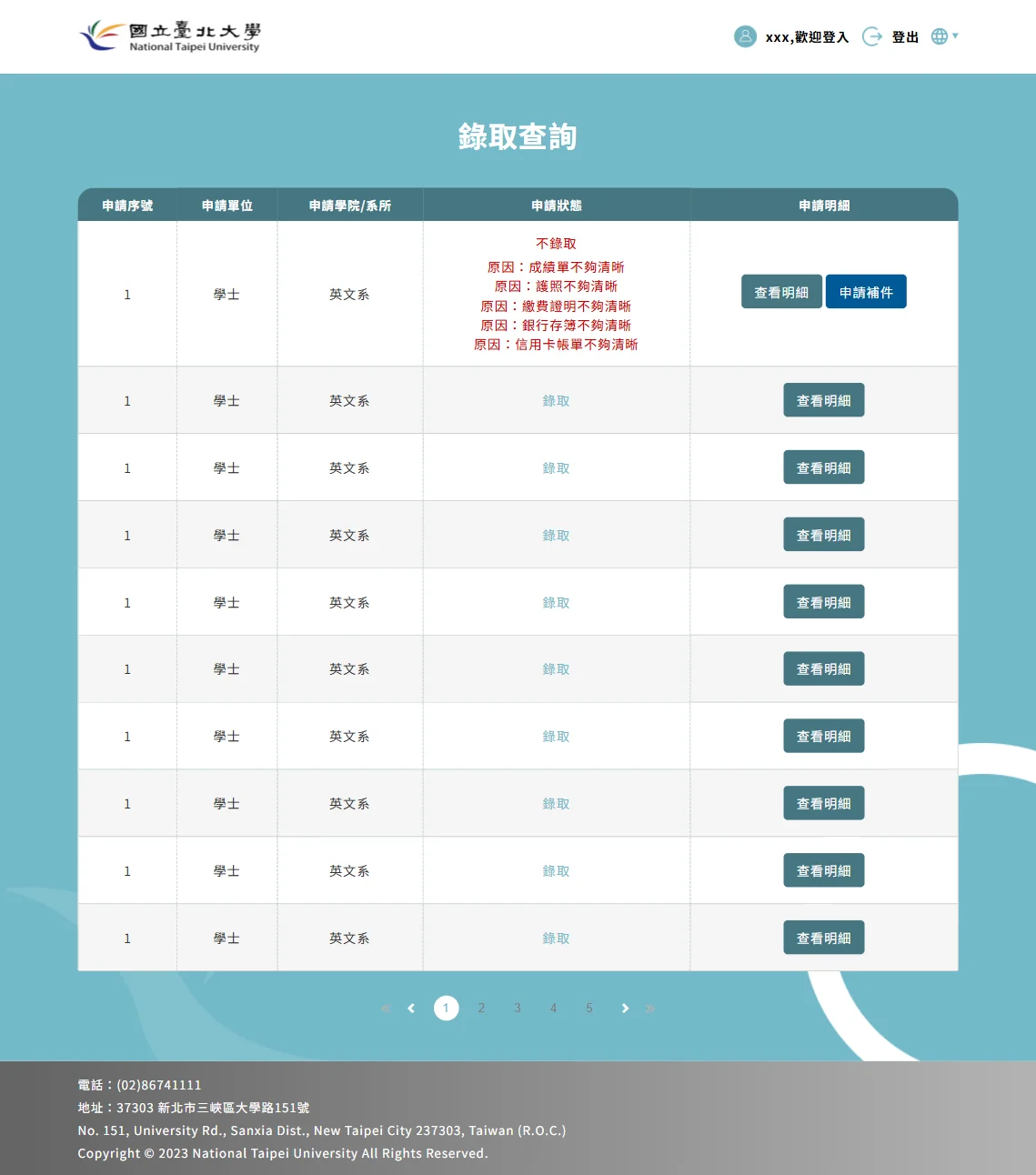Navigate to page 3
Screen dimensions: 1036x1175
point(518,1009)
